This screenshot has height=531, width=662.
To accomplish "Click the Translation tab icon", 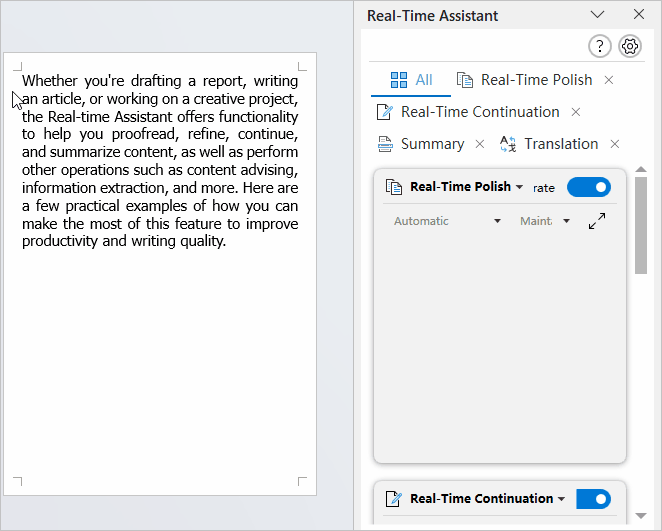I will pos(508,144).
